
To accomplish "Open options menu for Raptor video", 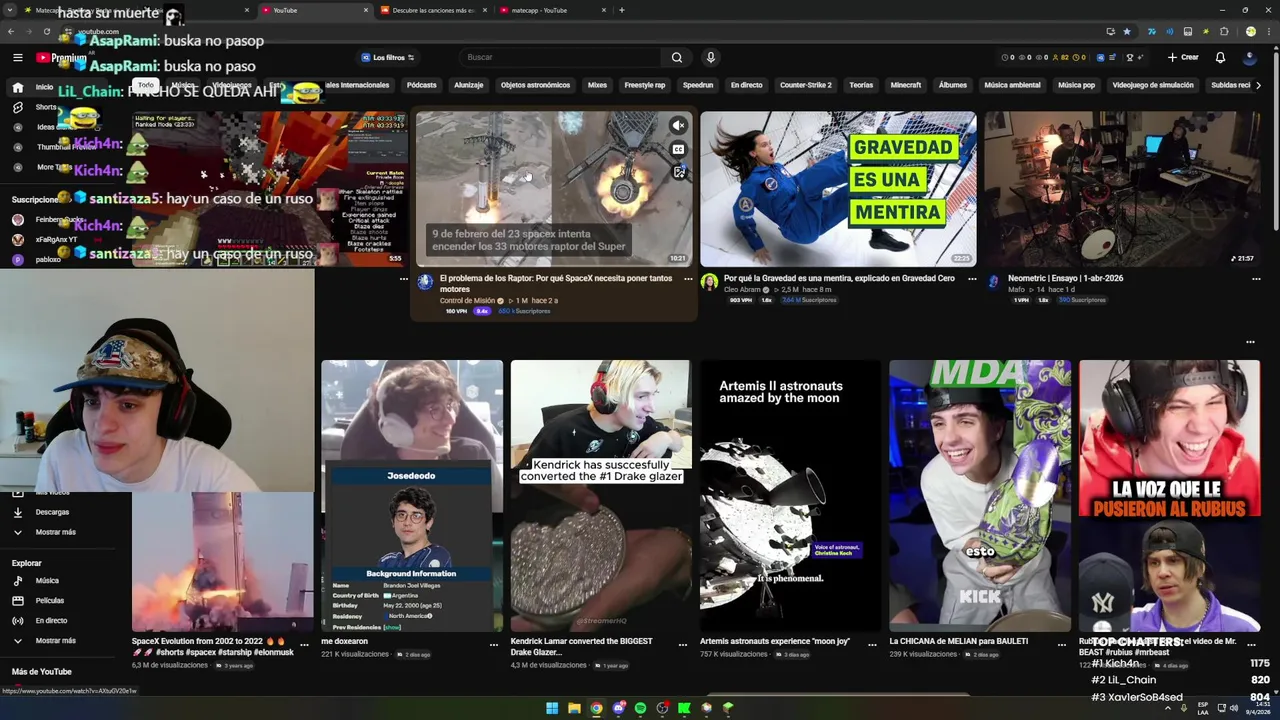I will pos(688,279).
